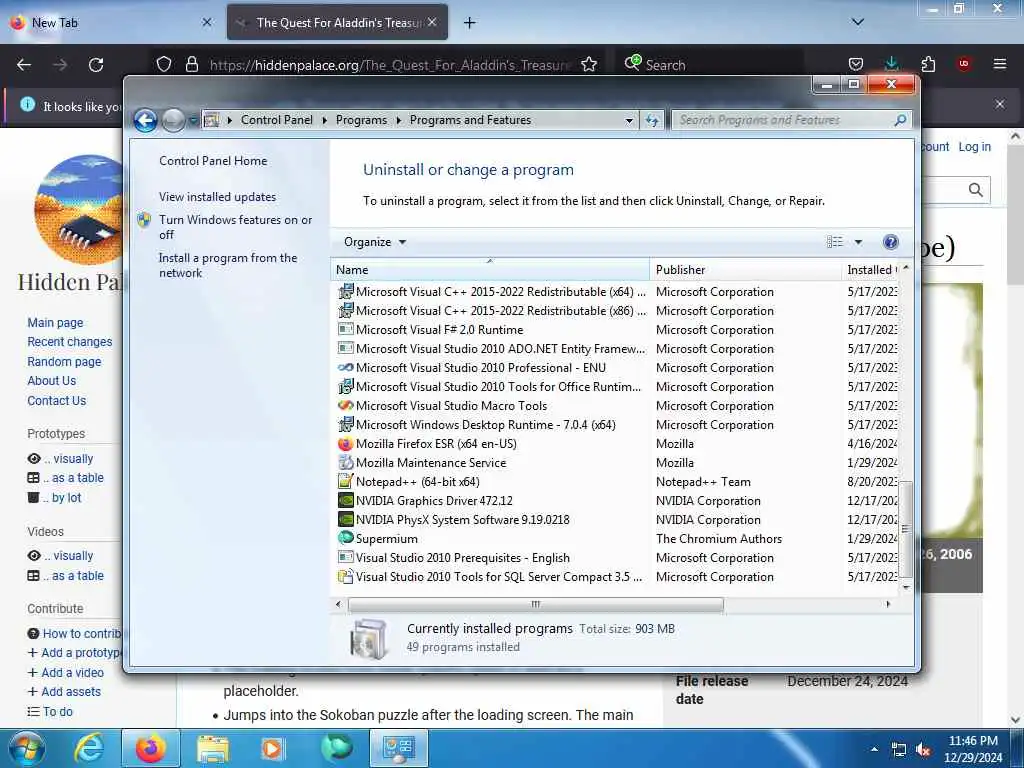The image size is (1024, 768).
Task: Click the search magnifier in Search Programs box
Action: click(x=900, y=120)
